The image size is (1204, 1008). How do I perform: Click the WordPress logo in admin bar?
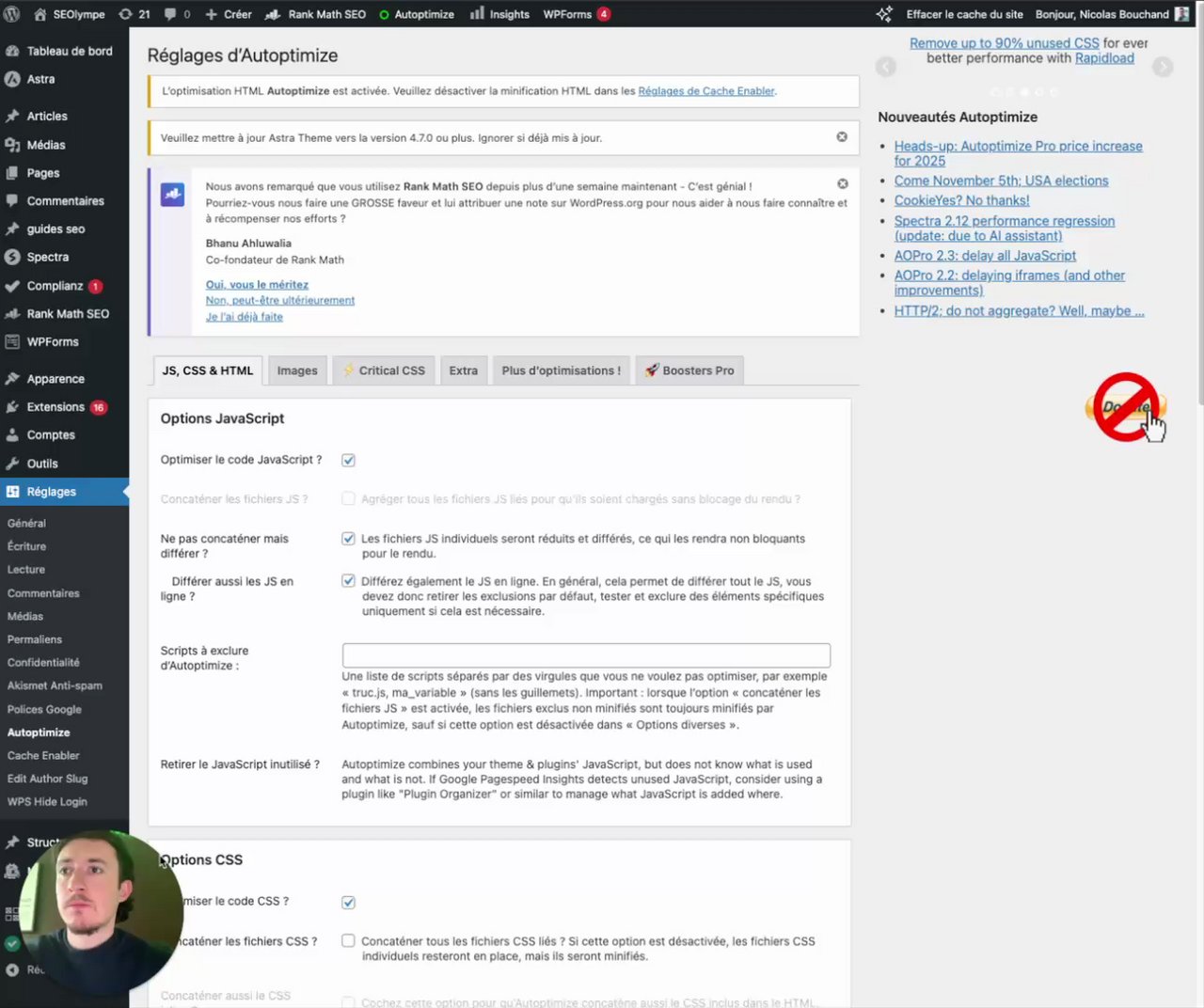[x=12, y=14]
